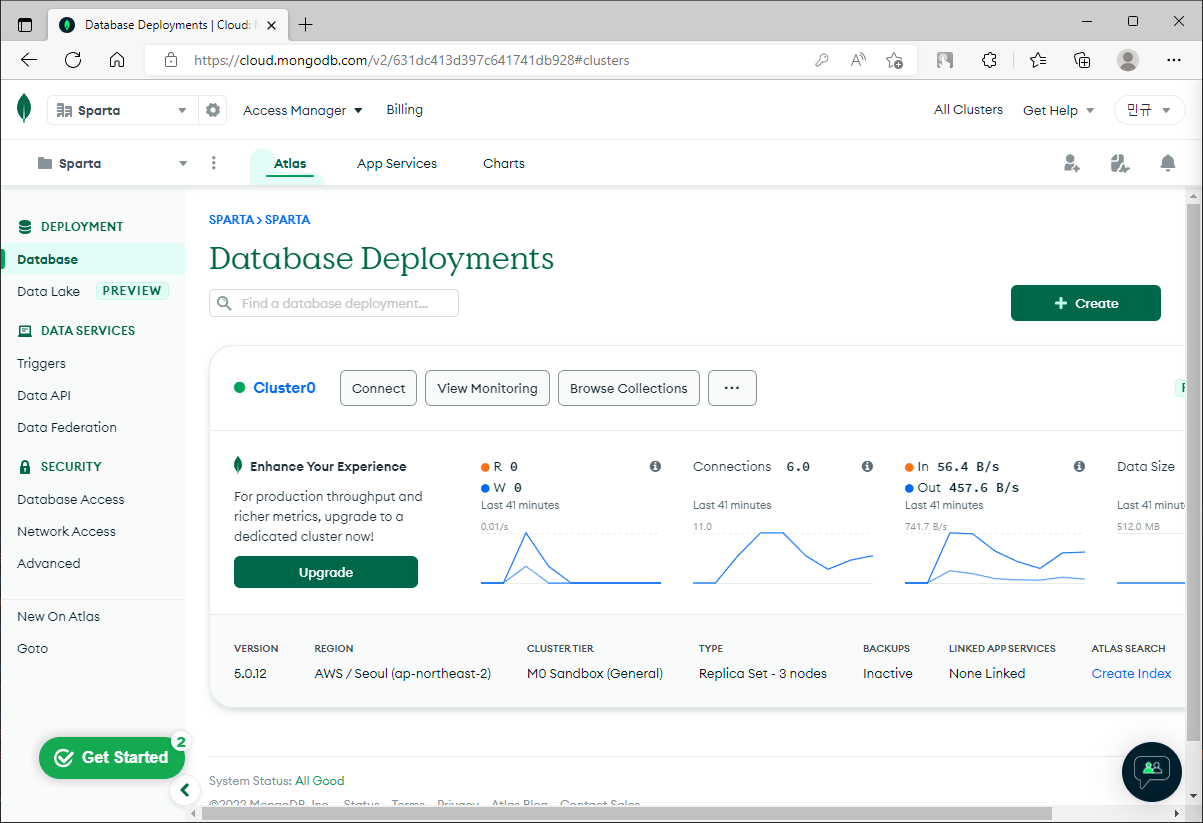Click the Connections history chart

tap(783, 558)
